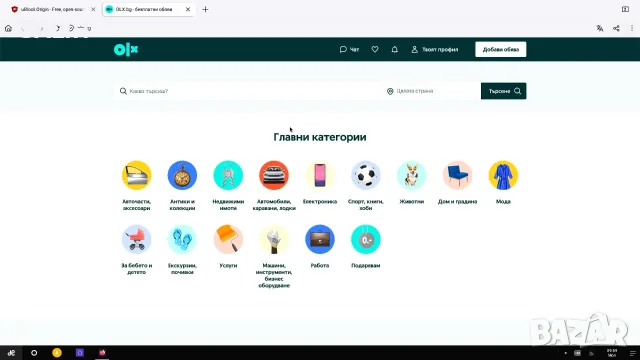The width and height of the screenshot is (640, 360).
Task: Open the Автомобили, каравани, лодки category
Action: click(274, 185)
